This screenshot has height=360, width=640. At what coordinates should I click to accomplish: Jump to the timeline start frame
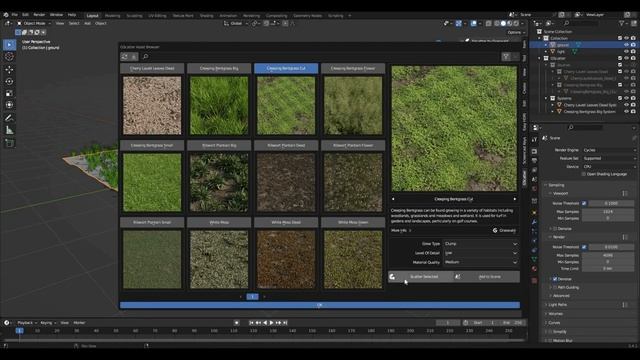[251, 322]
